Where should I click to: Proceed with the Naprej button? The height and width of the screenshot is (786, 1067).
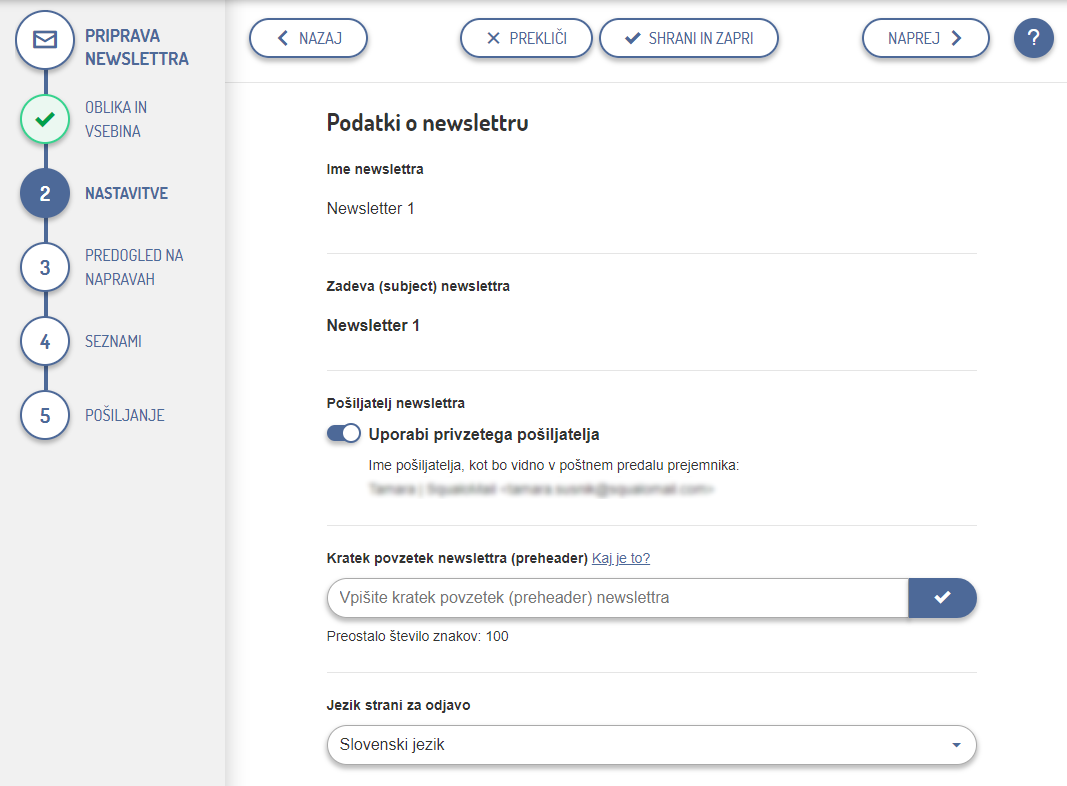(925, 39)
